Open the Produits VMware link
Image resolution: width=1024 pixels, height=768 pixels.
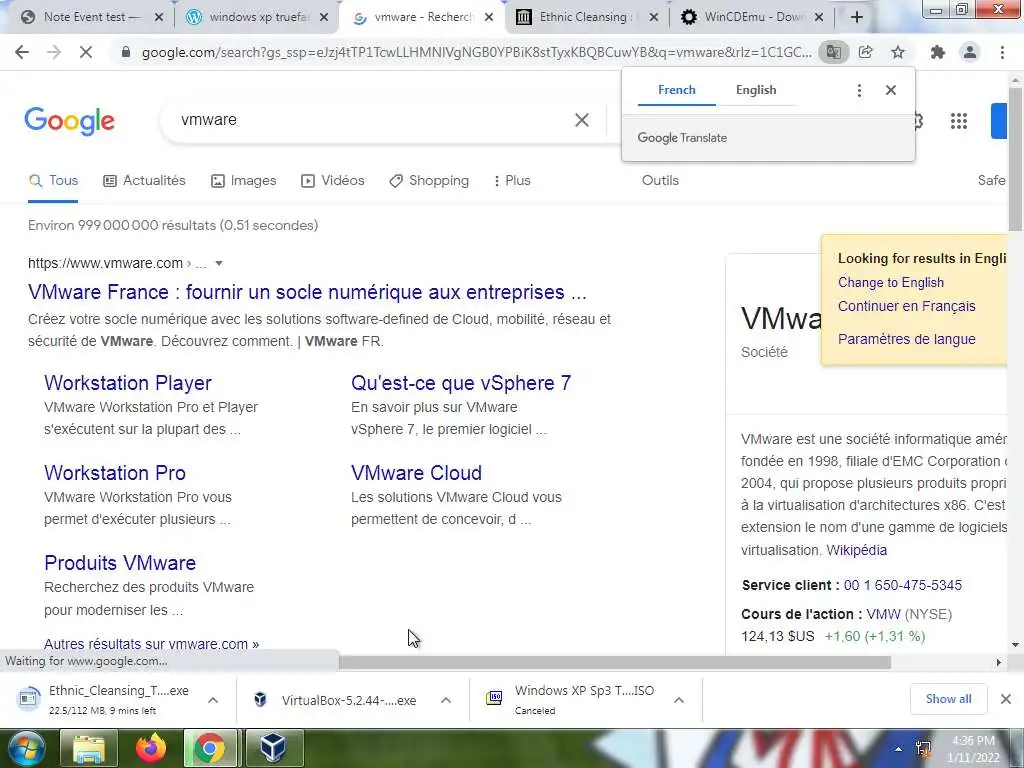click(120, 564)
